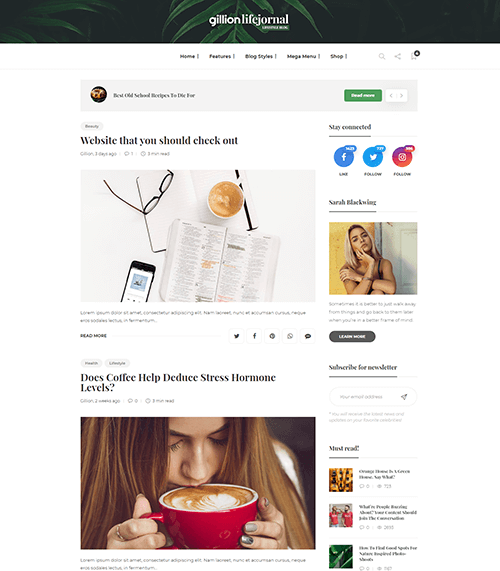The image size is (500, 571).
Task: Expand the Blog Styles dropdown menu
Action: click(x=261, y=56)
